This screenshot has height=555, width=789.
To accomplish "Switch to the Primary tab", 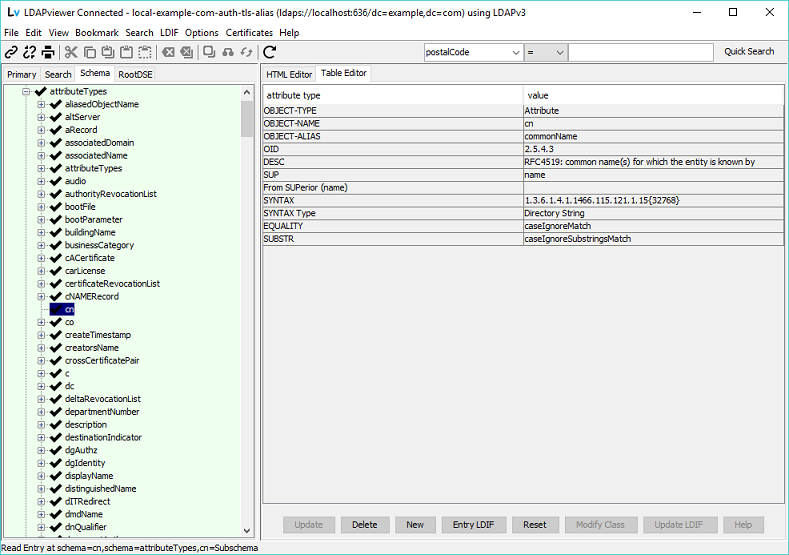I will 22,74.
